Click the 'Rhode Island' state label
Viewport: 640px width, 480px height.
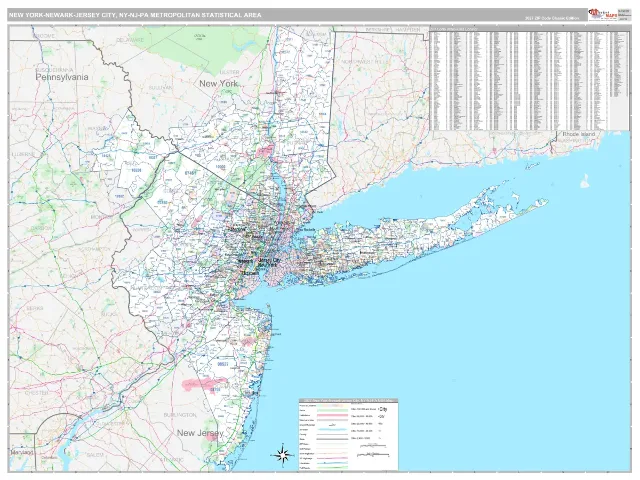pos(578,134)
